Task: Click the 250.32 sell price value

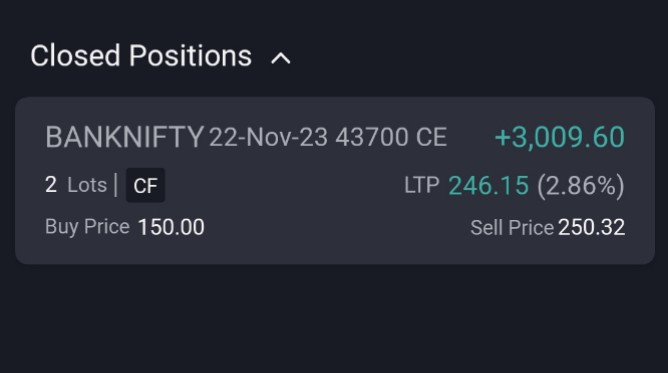Action: coord(592,227)
